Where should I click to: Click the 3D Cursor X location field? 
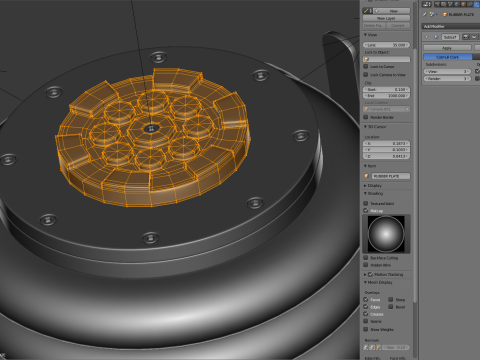pos(386,143)
